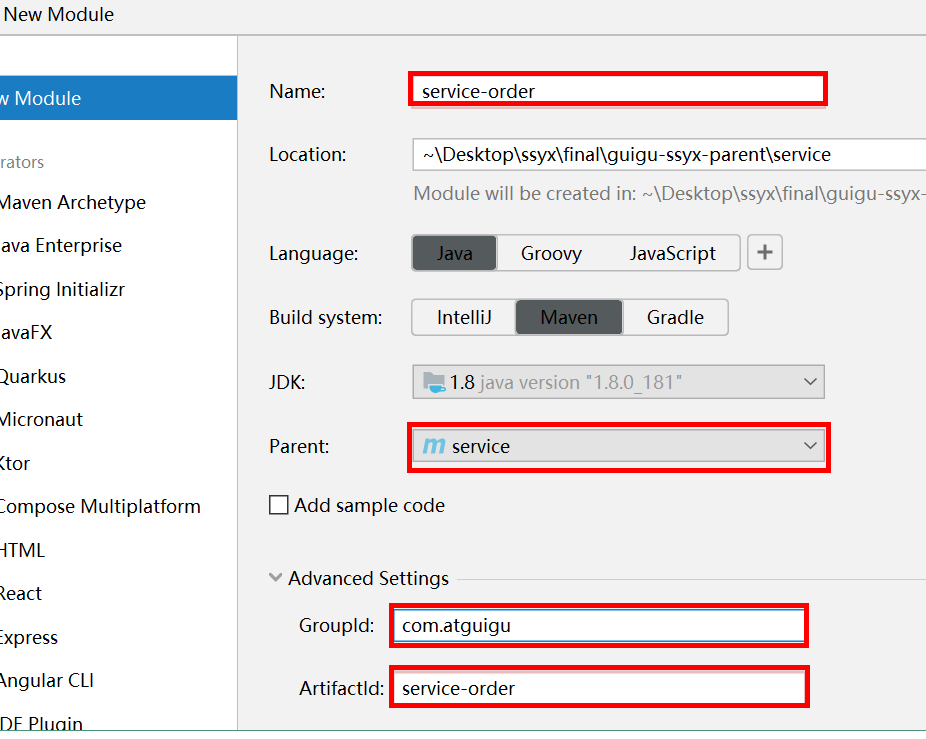Edit the Location path field
The width and height of the screenshot is (926, 739).
668,154
